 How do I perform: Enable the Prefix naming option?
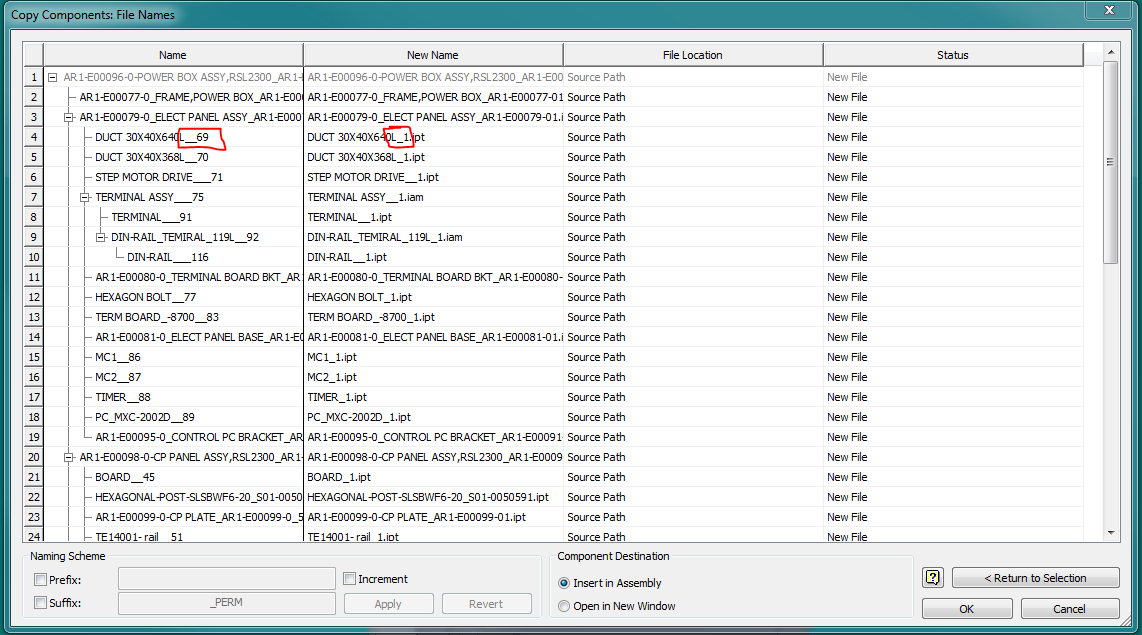(x=40, y=578)
